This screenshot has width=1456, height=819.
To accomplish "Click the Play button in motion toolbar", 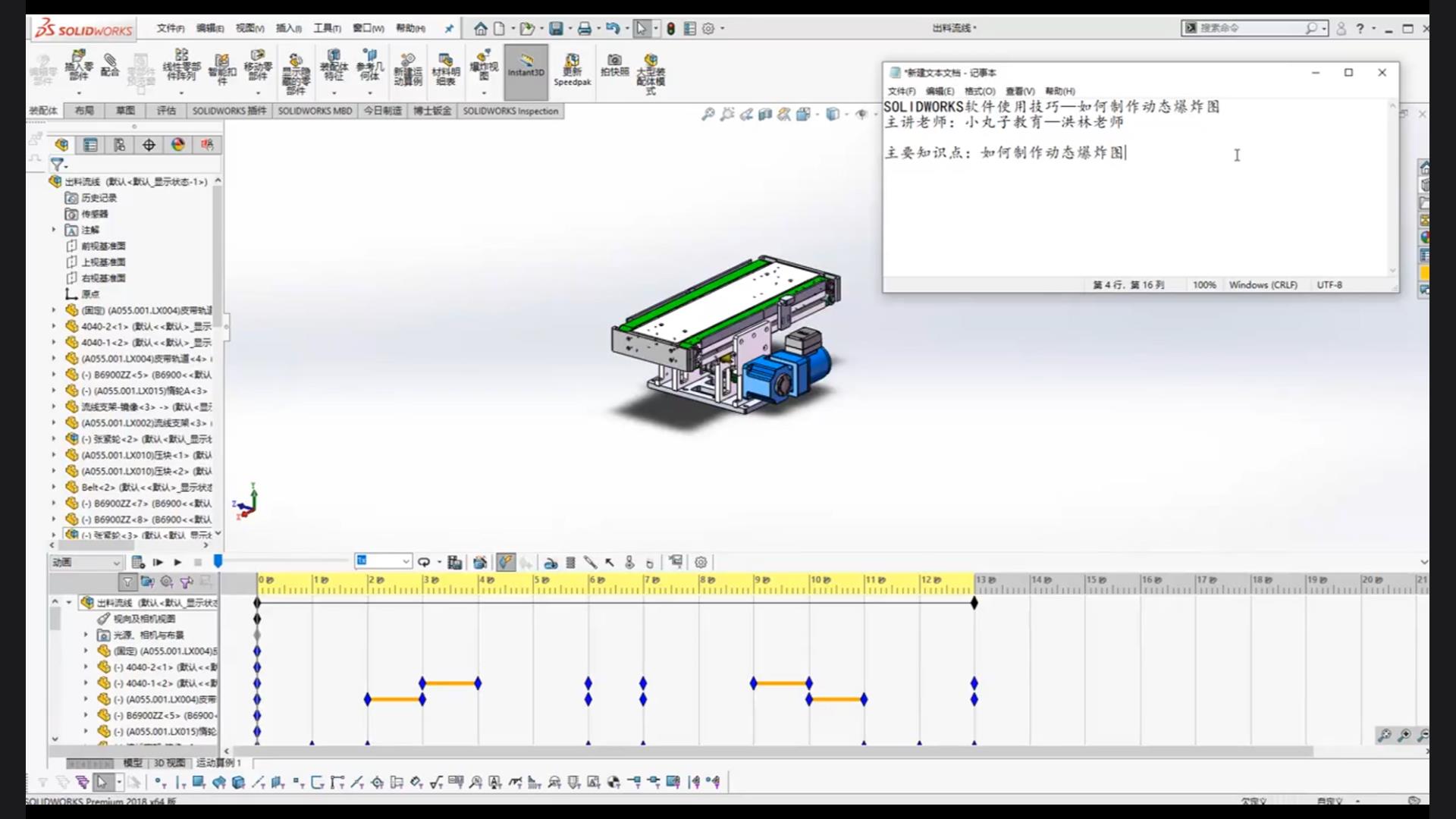I will (177, 562).
